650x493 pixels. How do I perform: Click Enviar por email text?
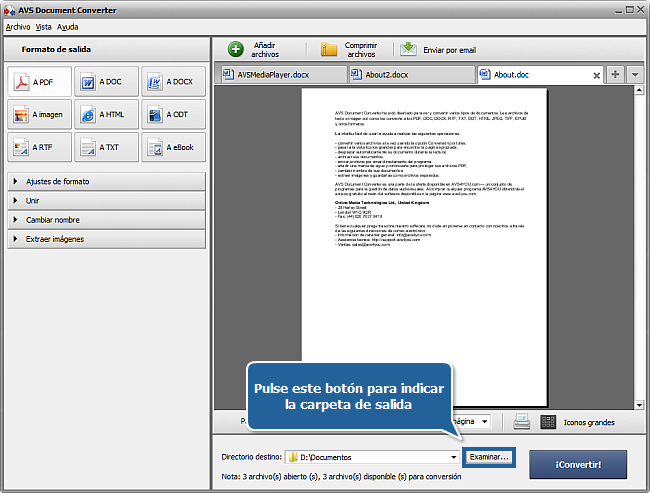pos(449,50)
